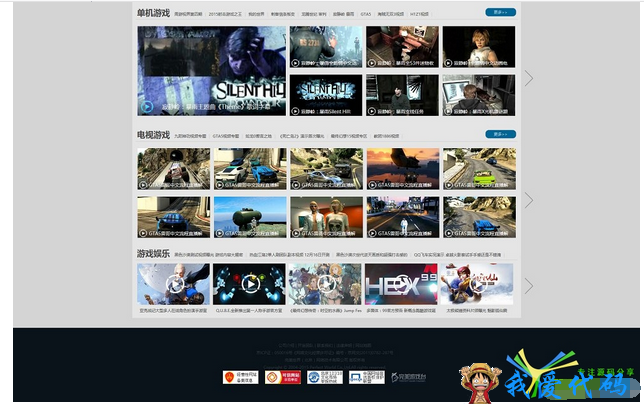Play the anime girls group video
This screenshot has width=644, height=409.
click(325, 284)
